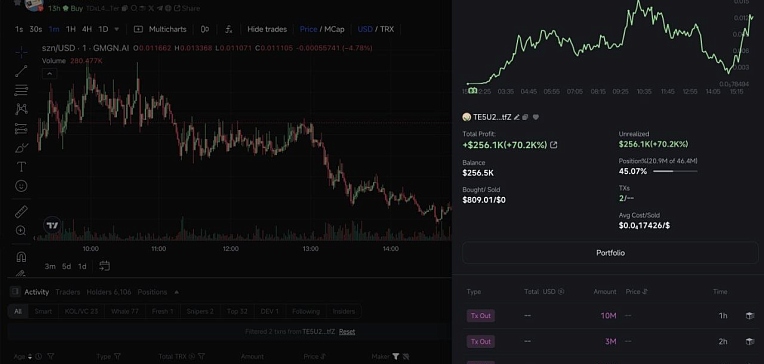Expand the timeframe dropdown arrow after 1D
This screenshot has height=364, width=764.
[116, 29]
